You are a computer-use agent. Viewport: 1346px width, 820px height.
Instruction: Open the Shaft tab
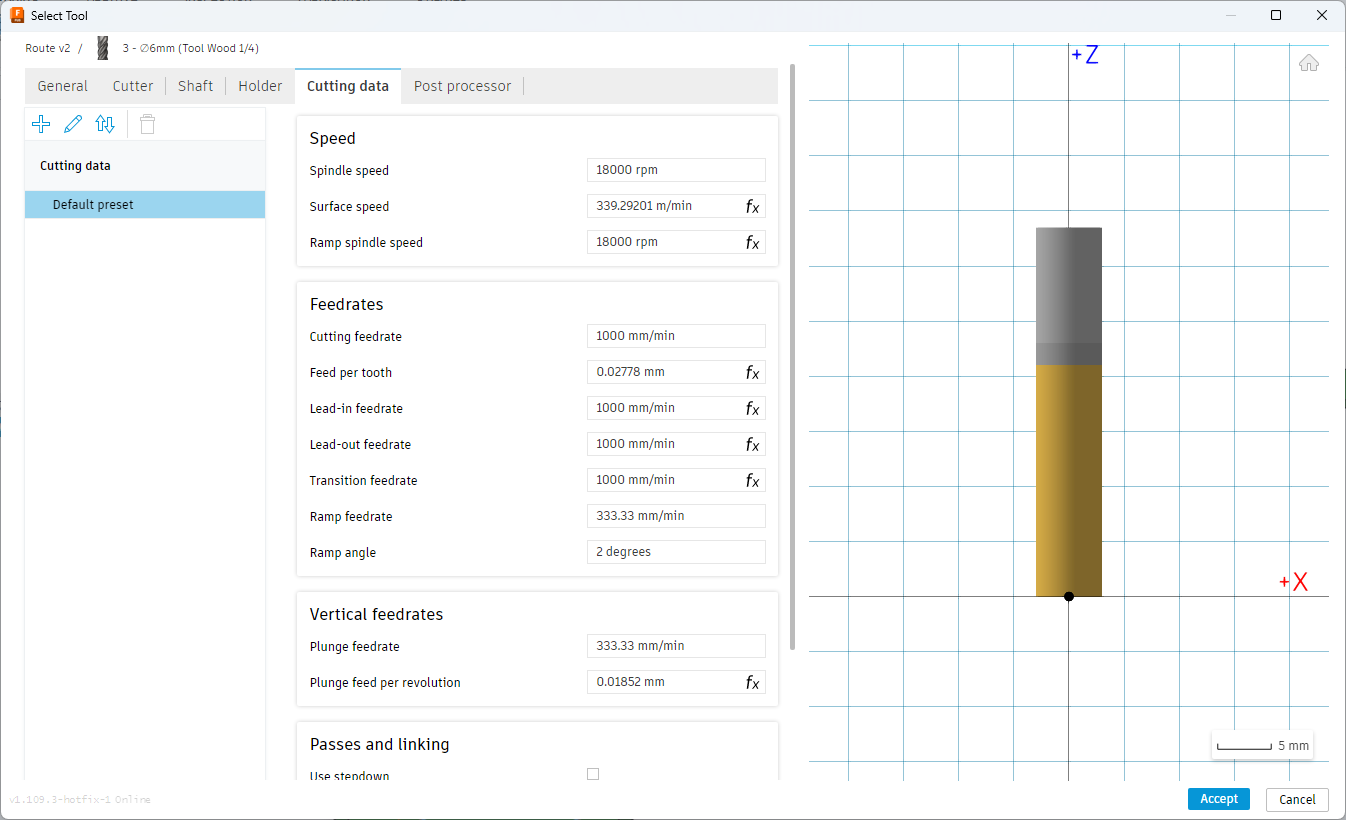click(x=196, y=86)
